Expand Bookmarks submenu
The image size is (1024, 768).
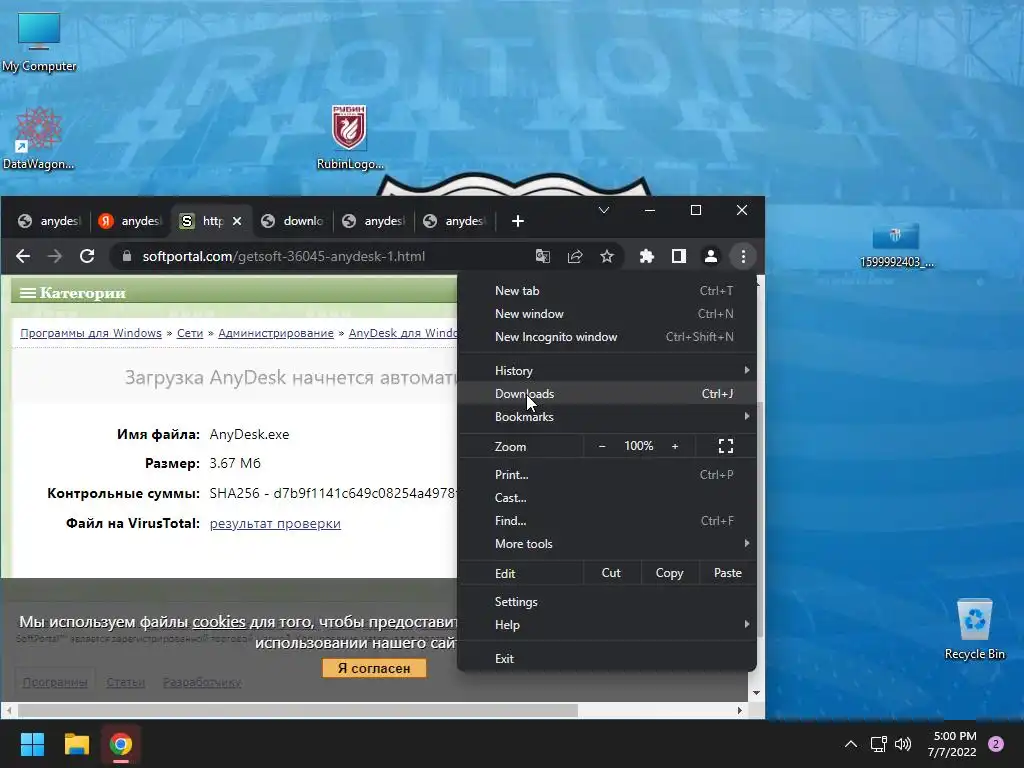[x=607, y=417]
